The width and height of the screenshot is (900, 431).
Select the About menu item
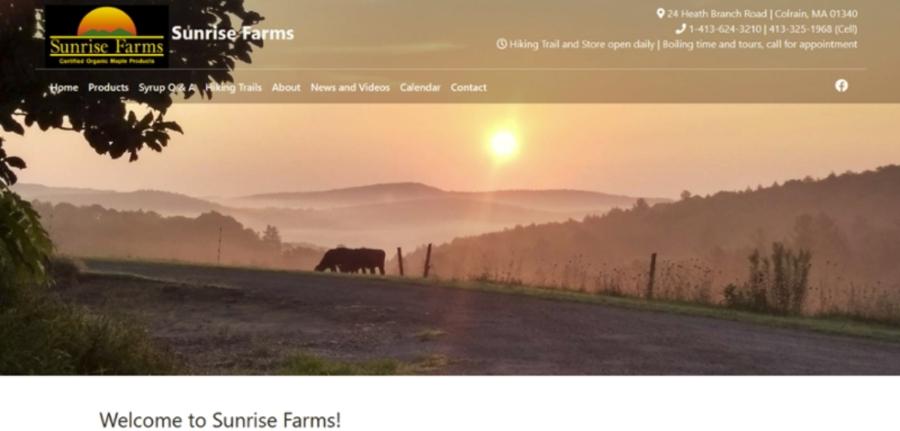click(x=286, y=87)
